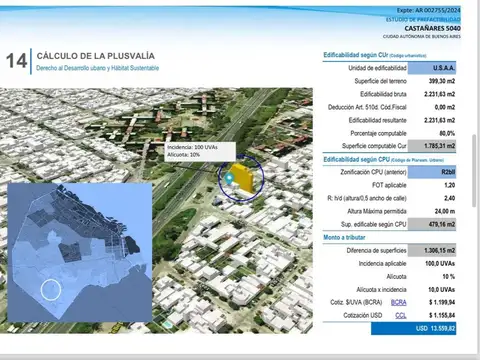Click the Buenos Aires inset map
480x360 pixels.
tap(80, 252)
